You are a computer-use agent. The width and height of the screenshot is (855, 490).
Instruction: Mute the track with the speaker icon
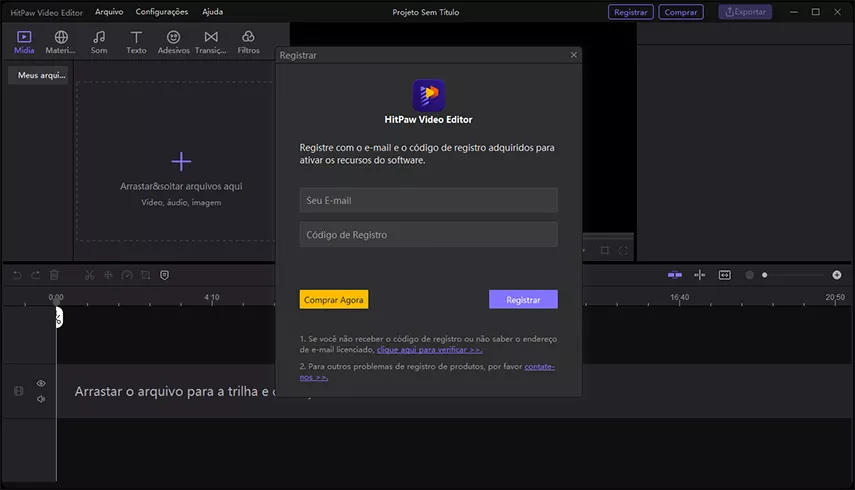[41, 399]
